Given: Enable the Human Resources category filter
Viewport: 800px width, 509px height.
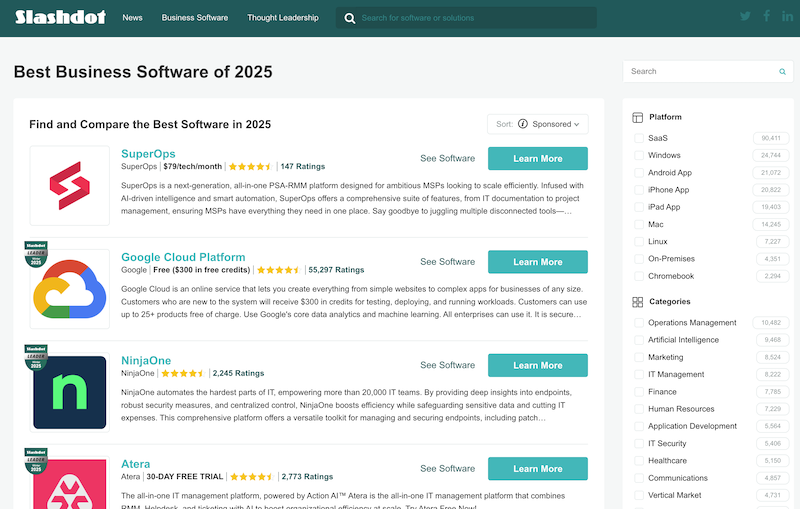Looking at the screenshot, I should click(638, 409).
